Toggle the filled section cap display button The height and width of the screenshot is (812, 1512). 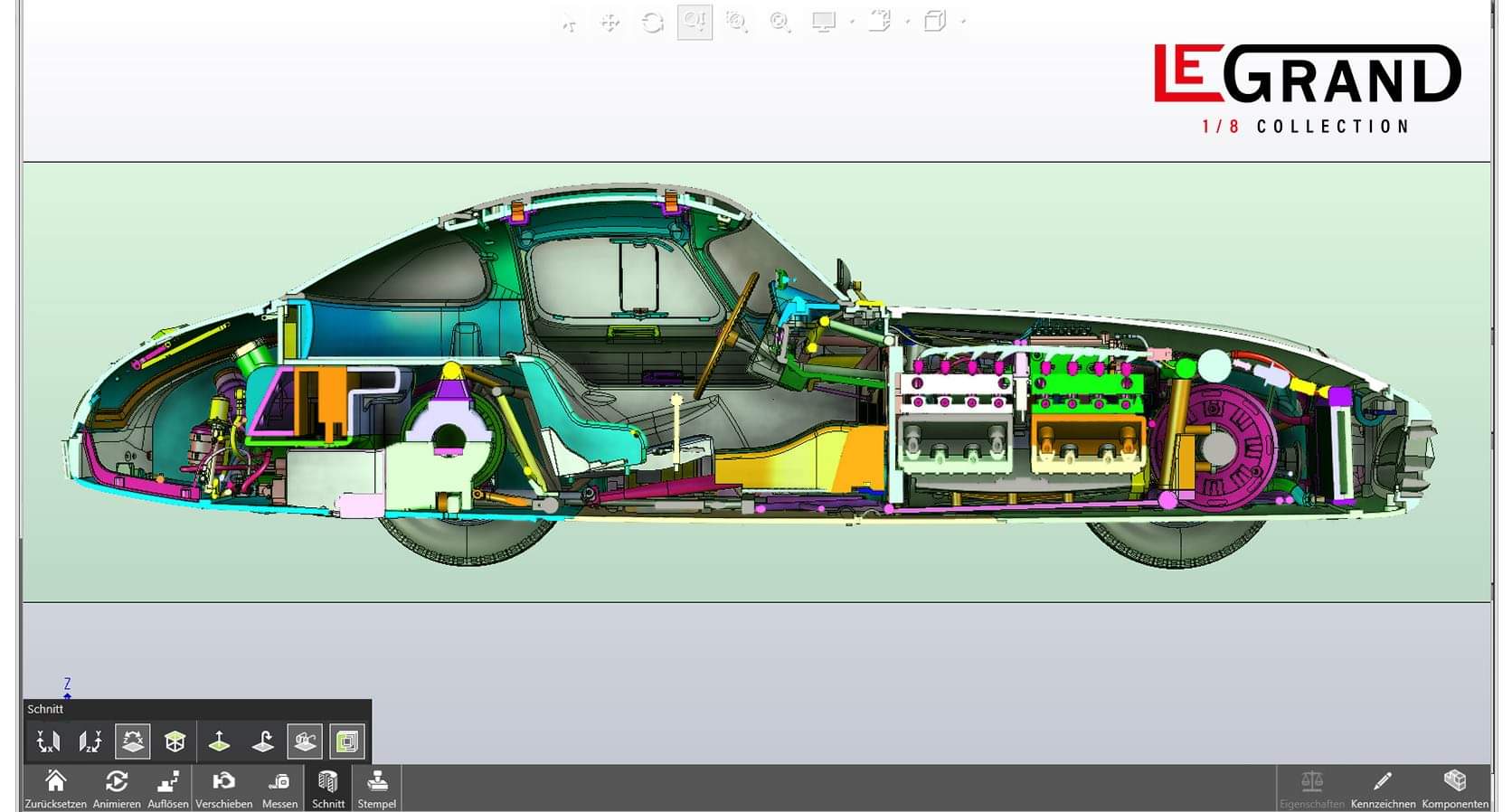point(347,742)
